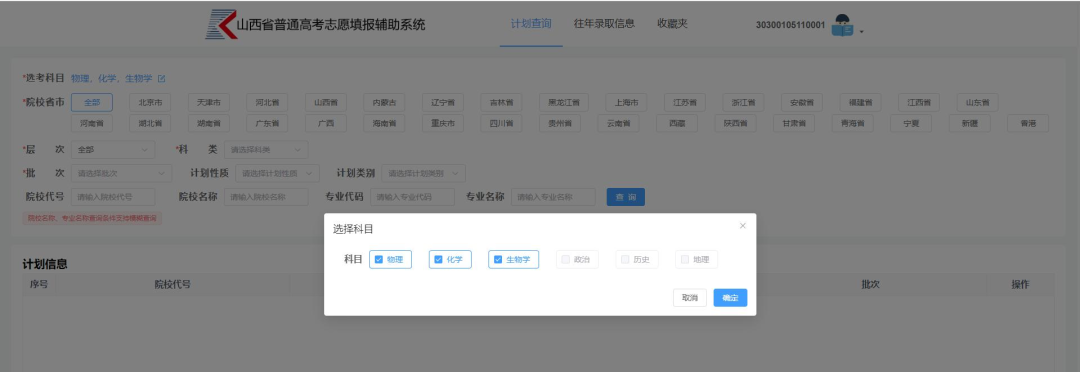Select 海南省 province filter
This screenshot has width=1080, height=372.
pyautogui.click(x=384, y=123)
